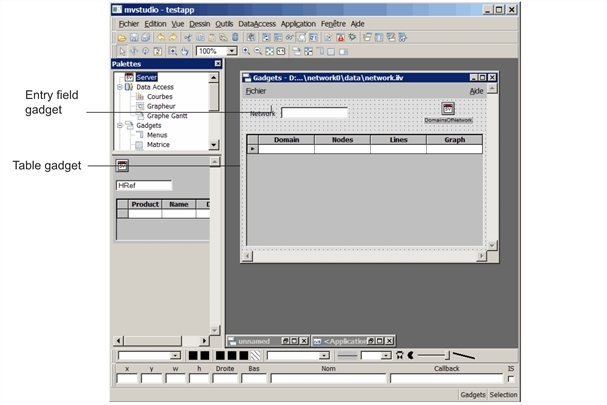The height and width of the screenshot is (405, 607).
Task: Click the DomainsOfNetwork data source icon
Action: click(x=448, y=108)
